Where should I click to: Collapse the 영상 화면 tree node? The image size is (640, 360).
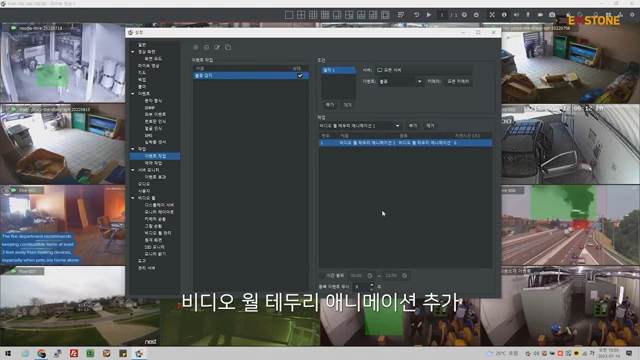(133, 52)
